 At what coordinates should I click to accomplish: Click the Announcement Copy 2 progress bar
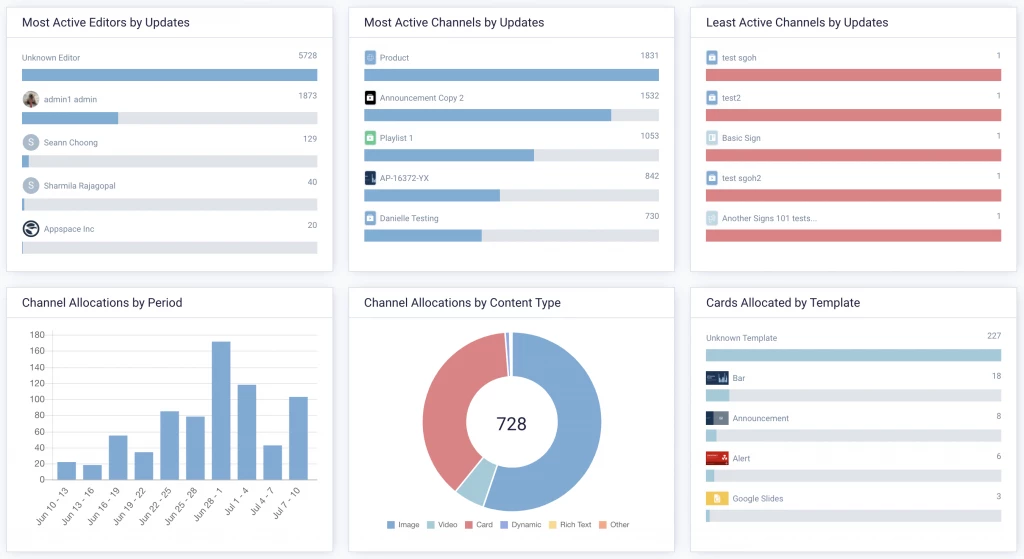[511, 116]
